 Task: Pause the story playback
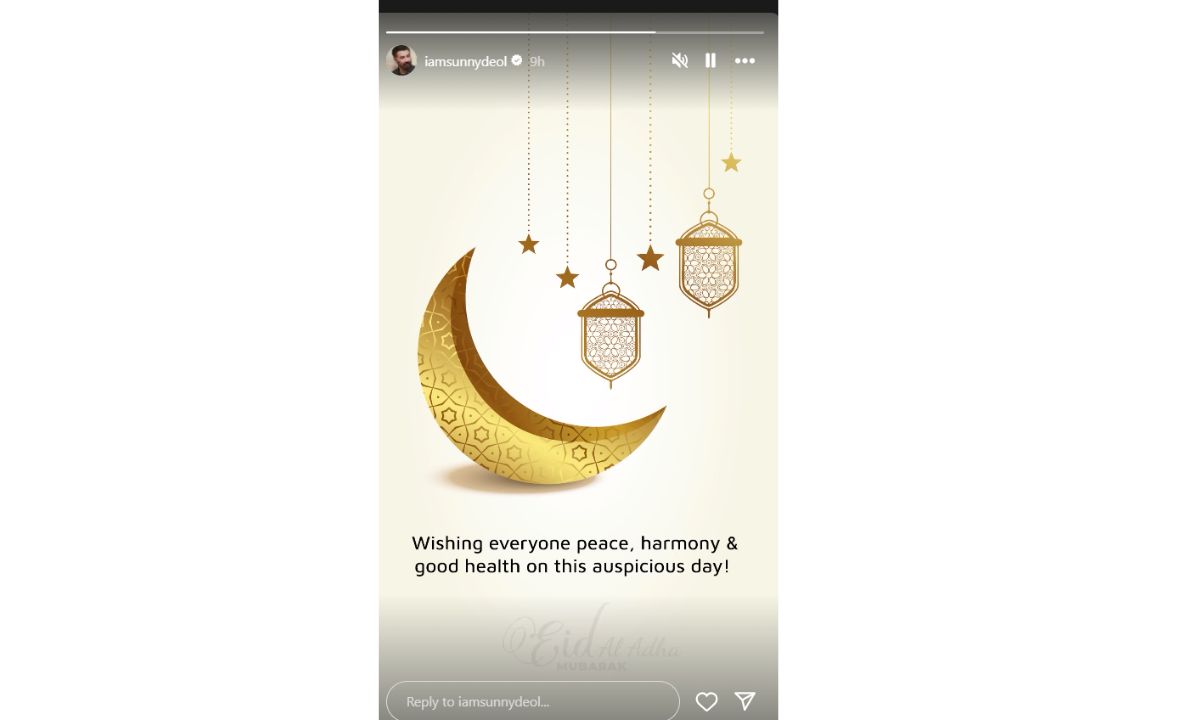pos(710,61)
